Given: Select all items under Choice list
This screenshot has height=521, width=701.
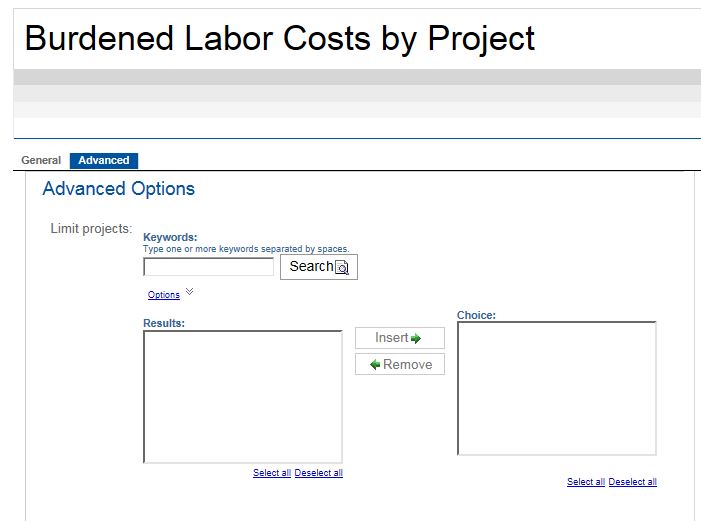Looking at the screenshot, I should 586,482.
